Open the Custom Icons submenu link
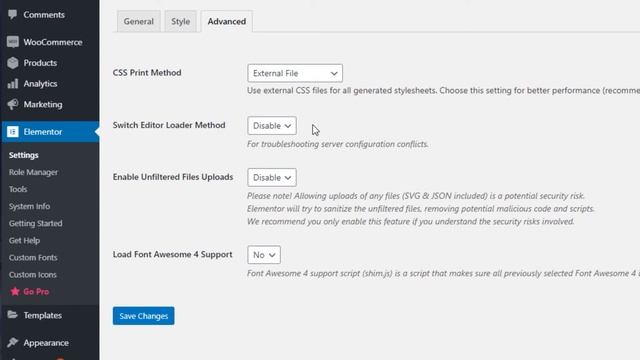The image size is (640, 360). 33,275
